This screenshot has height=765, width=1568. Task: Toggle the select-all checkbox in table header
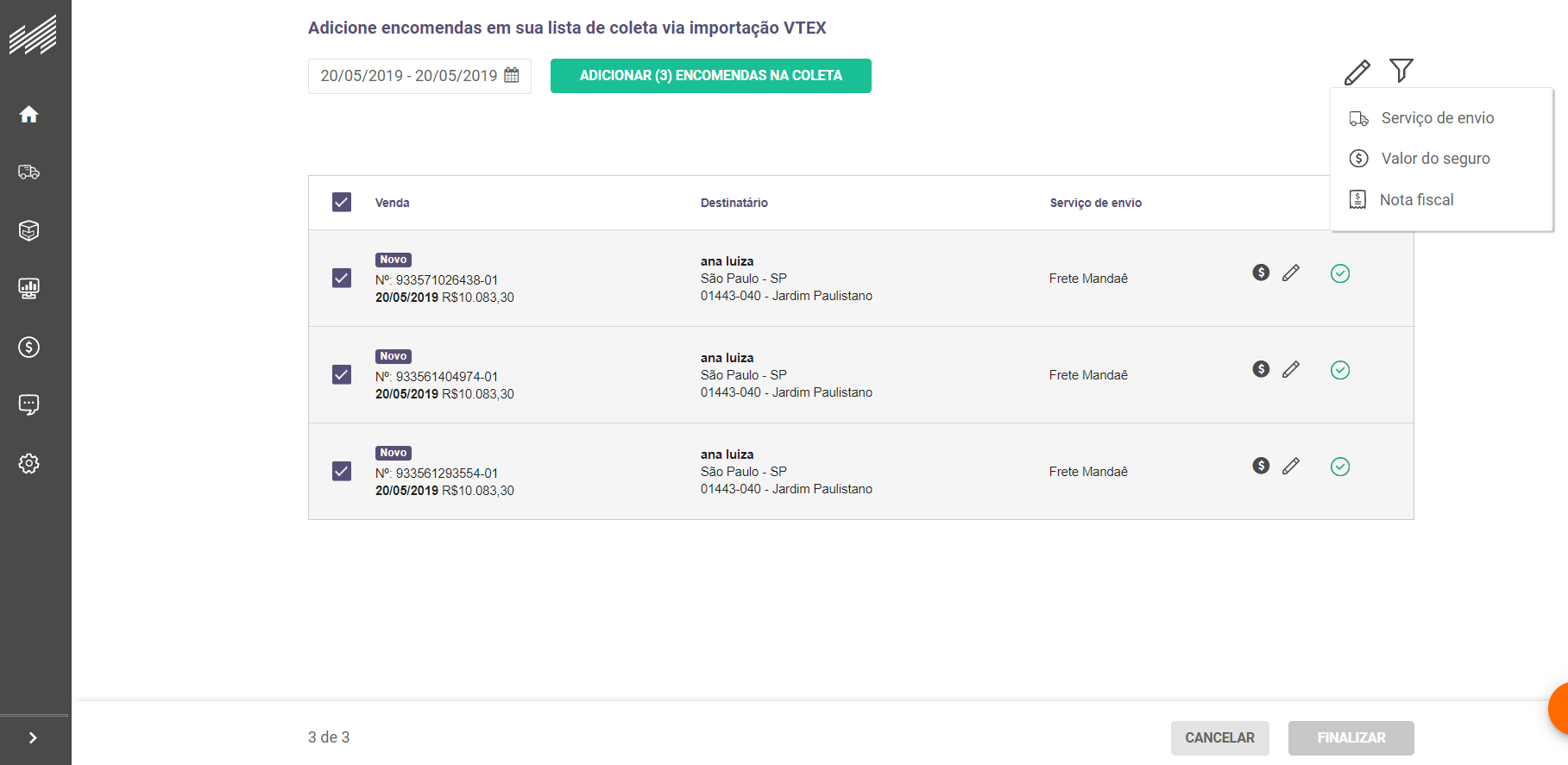(x=342, y=202)
